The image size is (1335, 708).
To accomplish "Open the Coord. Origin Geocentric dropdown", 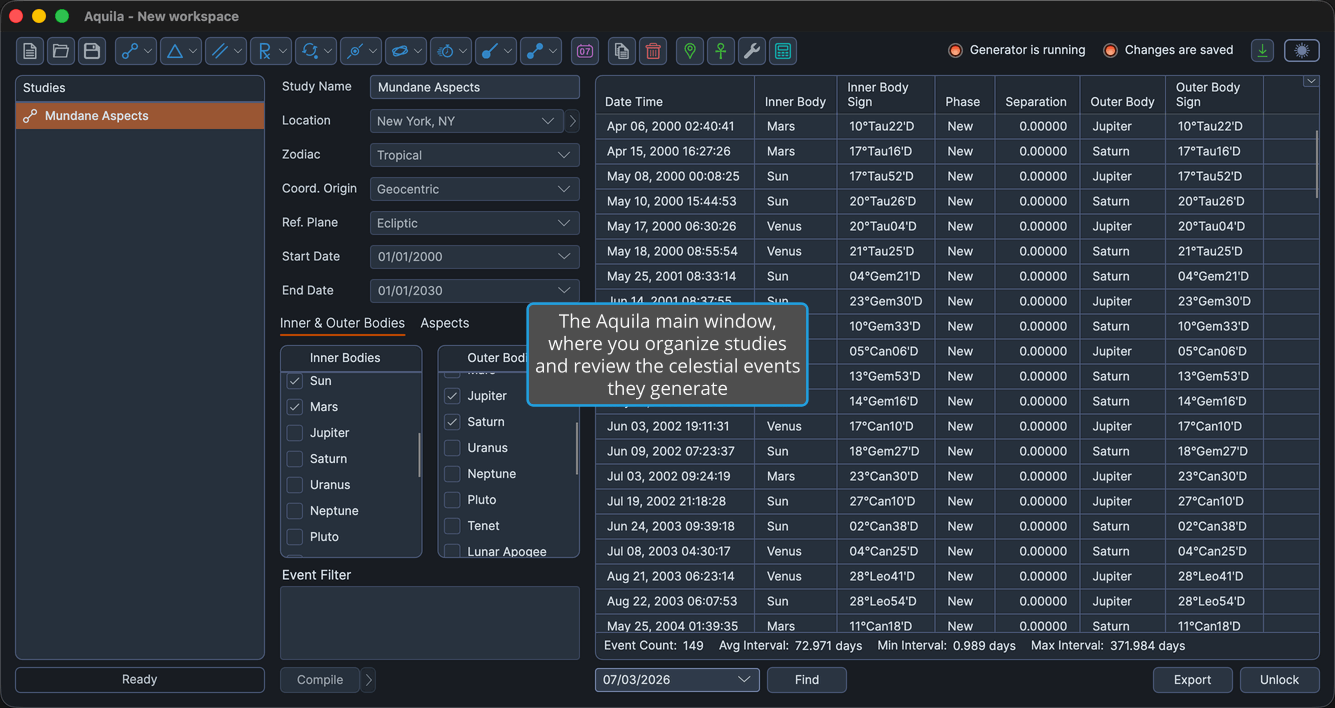I will point(474,189).
